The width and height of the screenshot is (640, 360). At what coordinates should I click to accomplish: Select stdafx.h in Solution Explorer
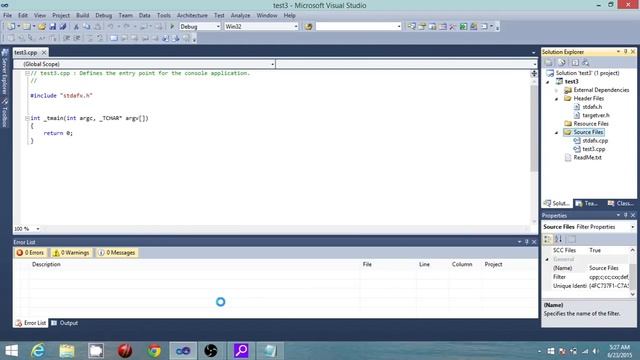coord(592,107)
